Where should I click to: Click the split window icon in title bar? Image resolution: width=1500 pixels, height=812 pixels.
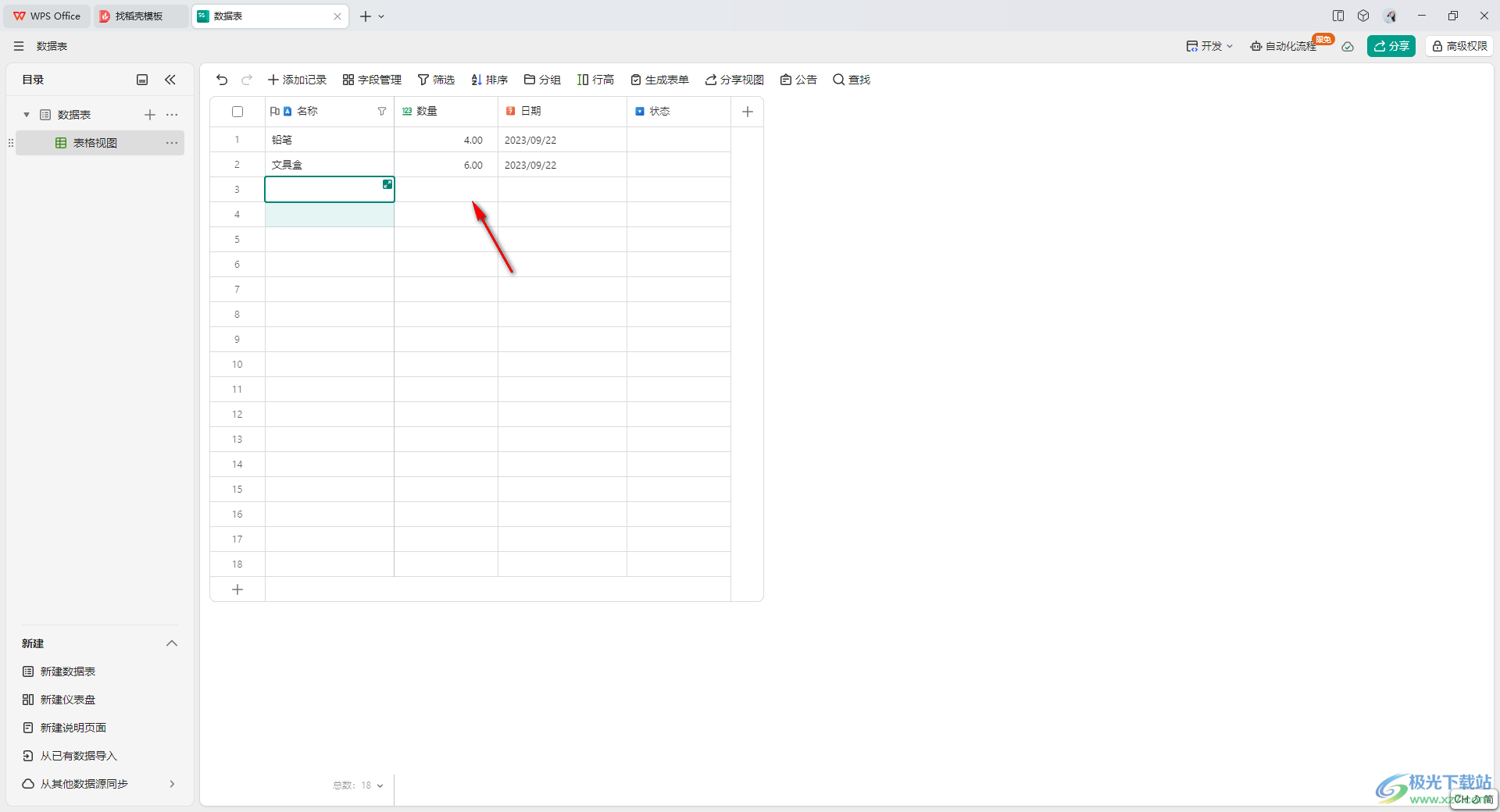pos(1338,16)
